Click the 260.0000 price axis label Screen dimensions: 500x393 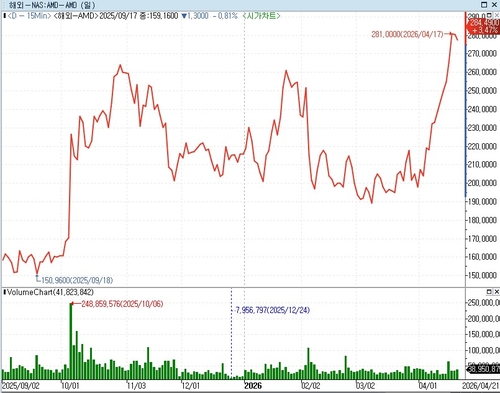coord(482,72)
